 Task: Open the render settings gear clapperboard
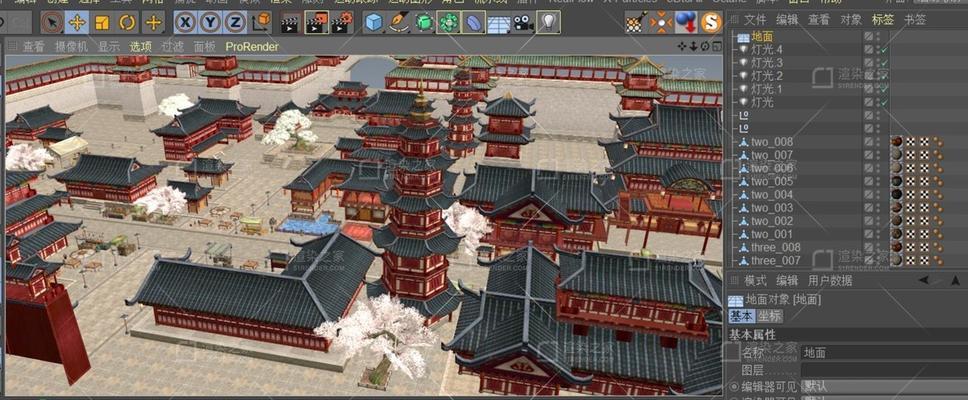point(341,23)
